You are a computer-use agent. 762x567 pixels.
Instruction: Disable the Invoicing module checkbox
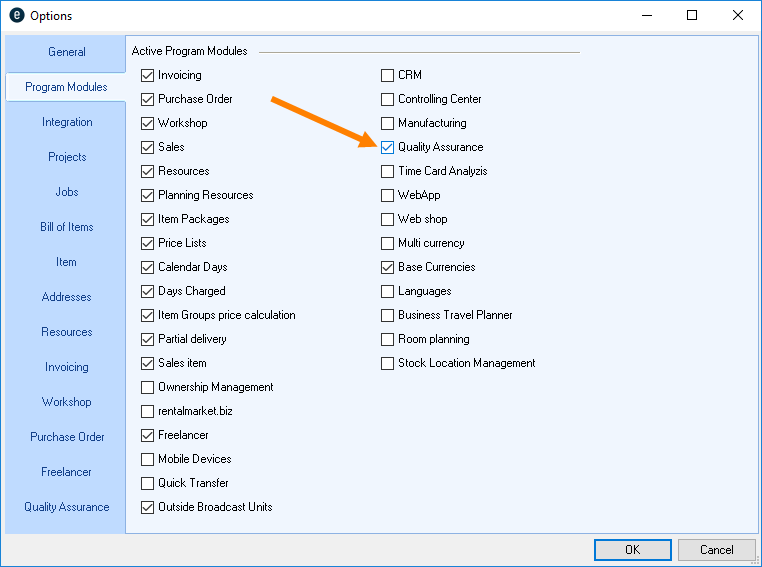click(148, 75)
